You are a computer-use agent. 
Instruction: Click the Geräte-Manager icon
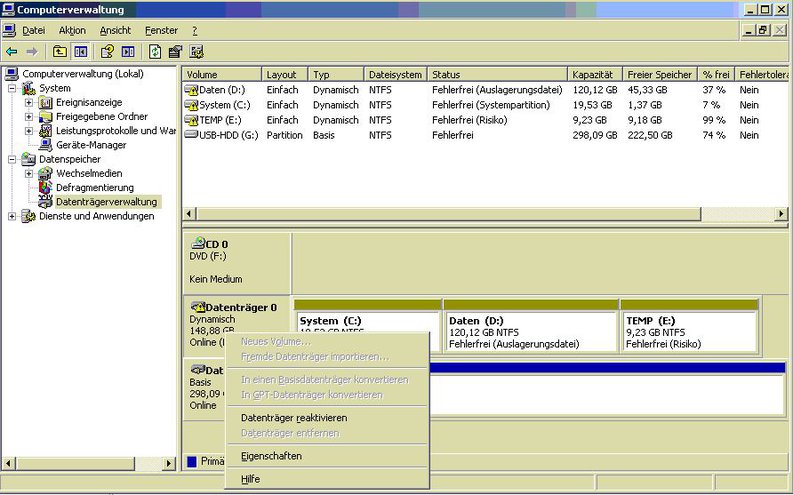46,145
